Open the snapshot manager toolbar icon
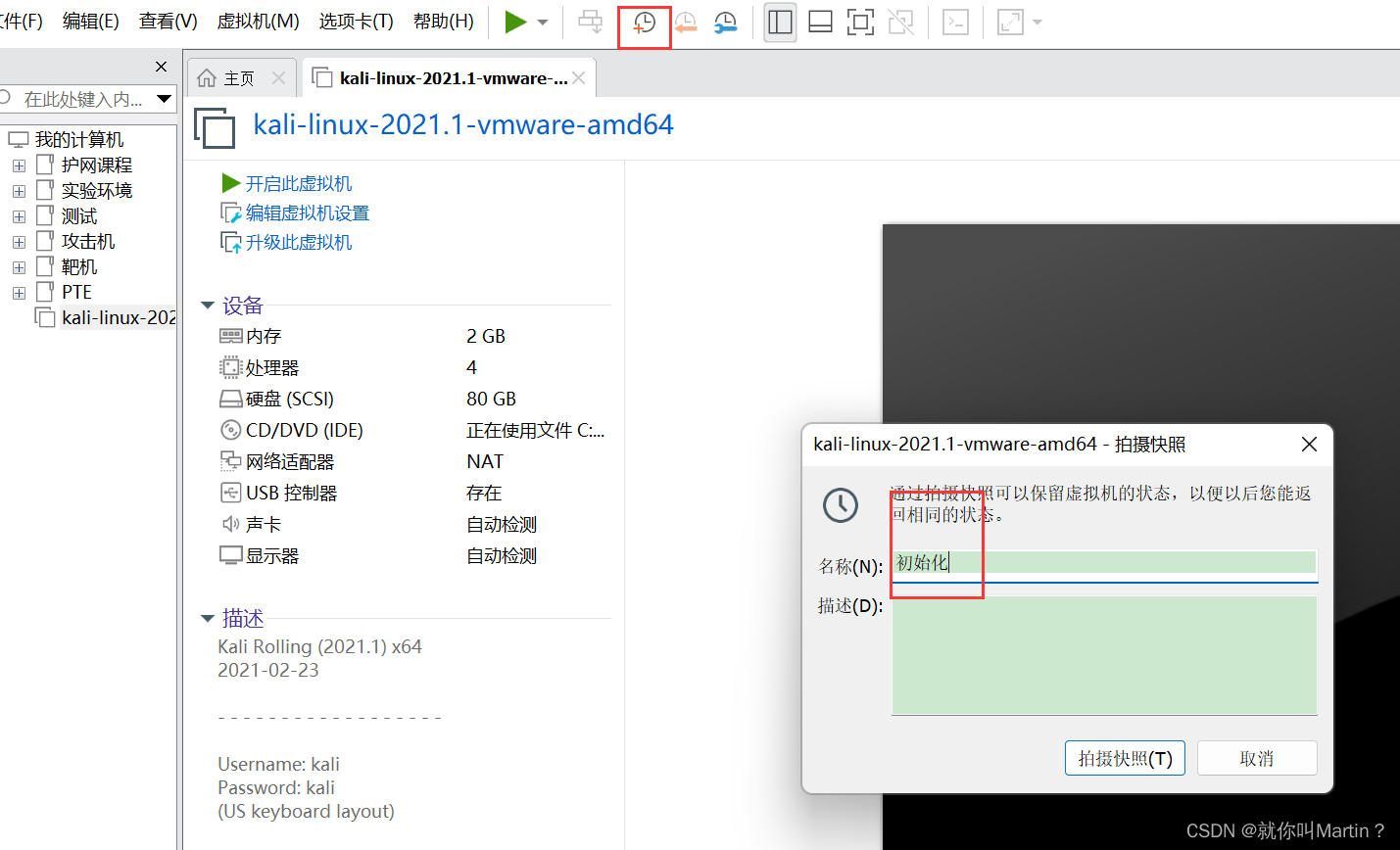Image resolution: width=1400 pixels, height=850 pixels. coord(725,23)
